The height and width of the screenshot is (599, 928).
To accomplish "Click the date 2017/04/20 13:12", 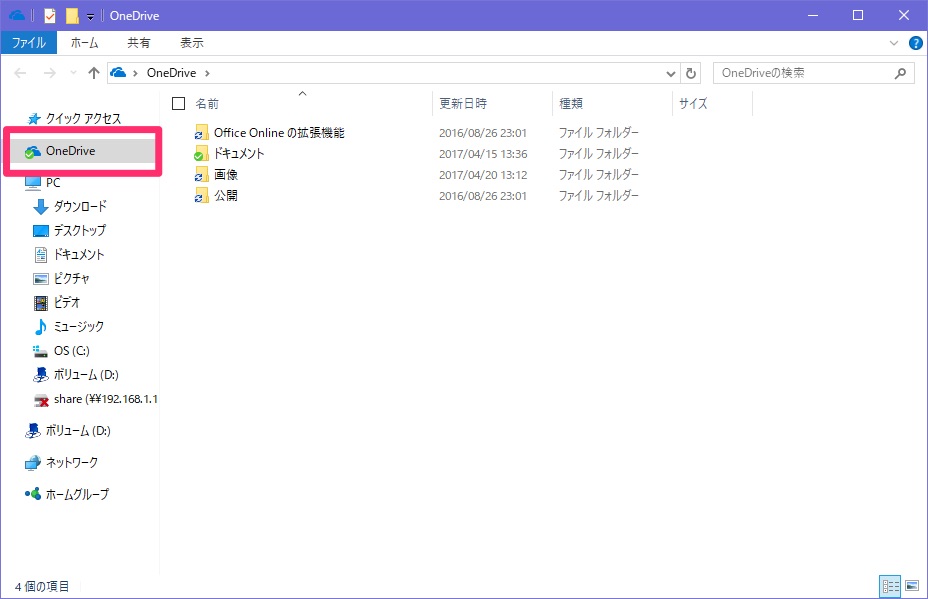I will coord(483,175).
